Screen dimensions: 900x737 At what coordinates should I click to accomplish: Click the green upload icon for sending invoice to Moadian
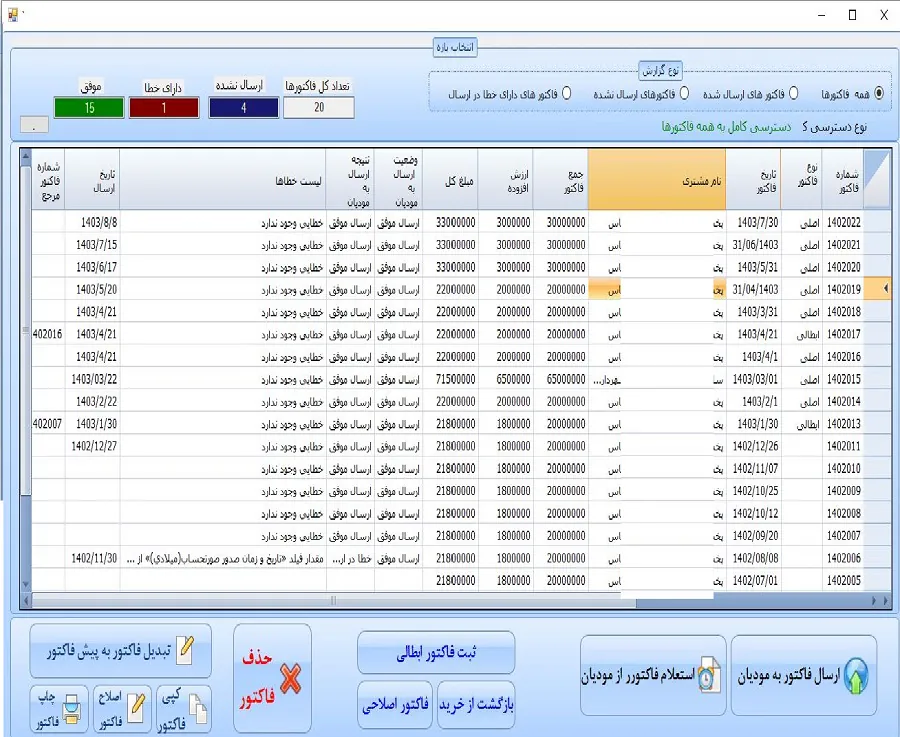[x=856, y=677]
